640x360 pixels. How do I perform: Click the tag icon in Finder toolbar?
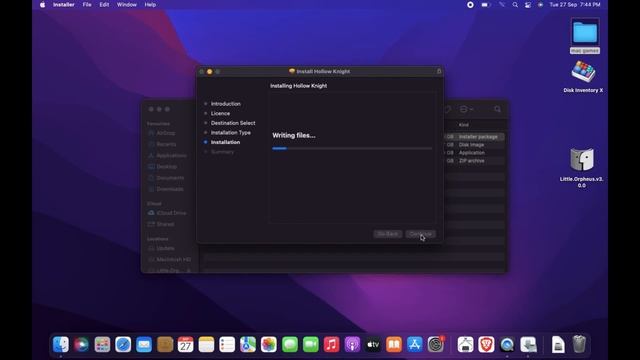coord(448,109)
